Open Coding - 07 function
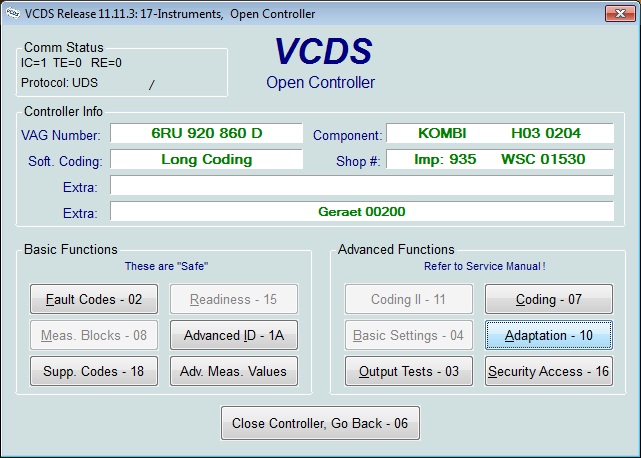This screenshot has width=641, height=458. [548, 299]
